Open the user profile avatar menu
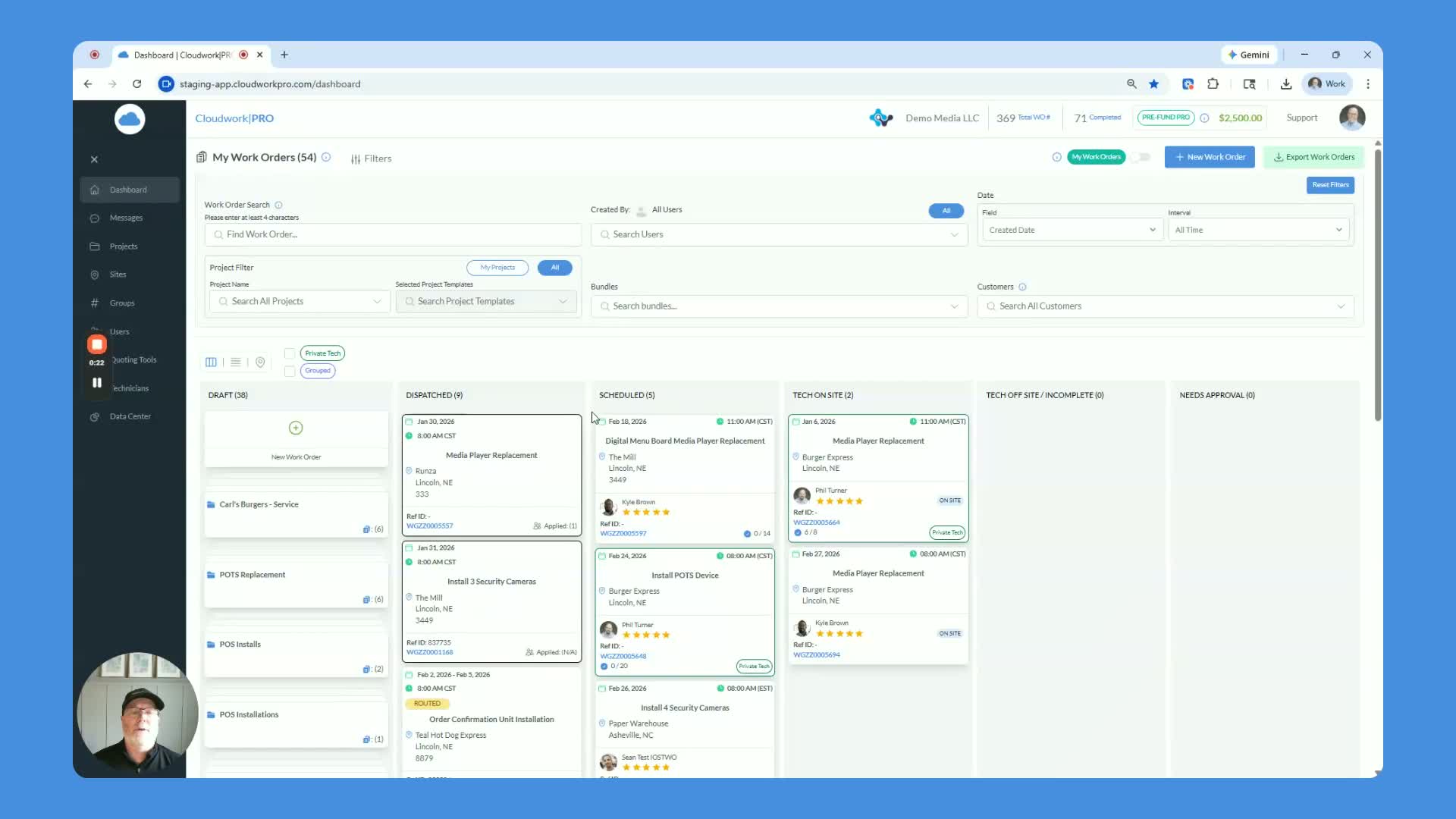Screen dimensions: 1456x819 [x=1352, y=118]
